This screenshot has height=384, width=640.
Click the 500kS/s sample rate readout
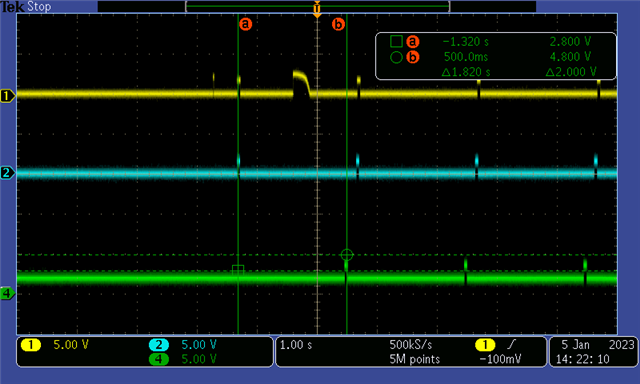coord(411,345)
